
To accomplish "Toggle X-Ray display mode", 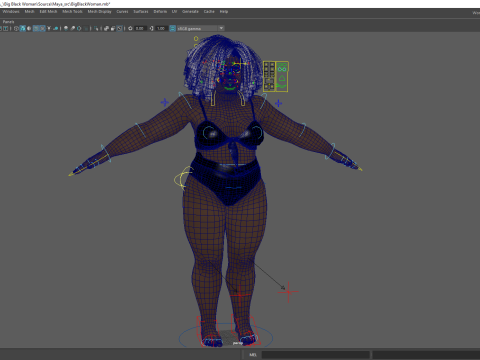I will (106, 28).
